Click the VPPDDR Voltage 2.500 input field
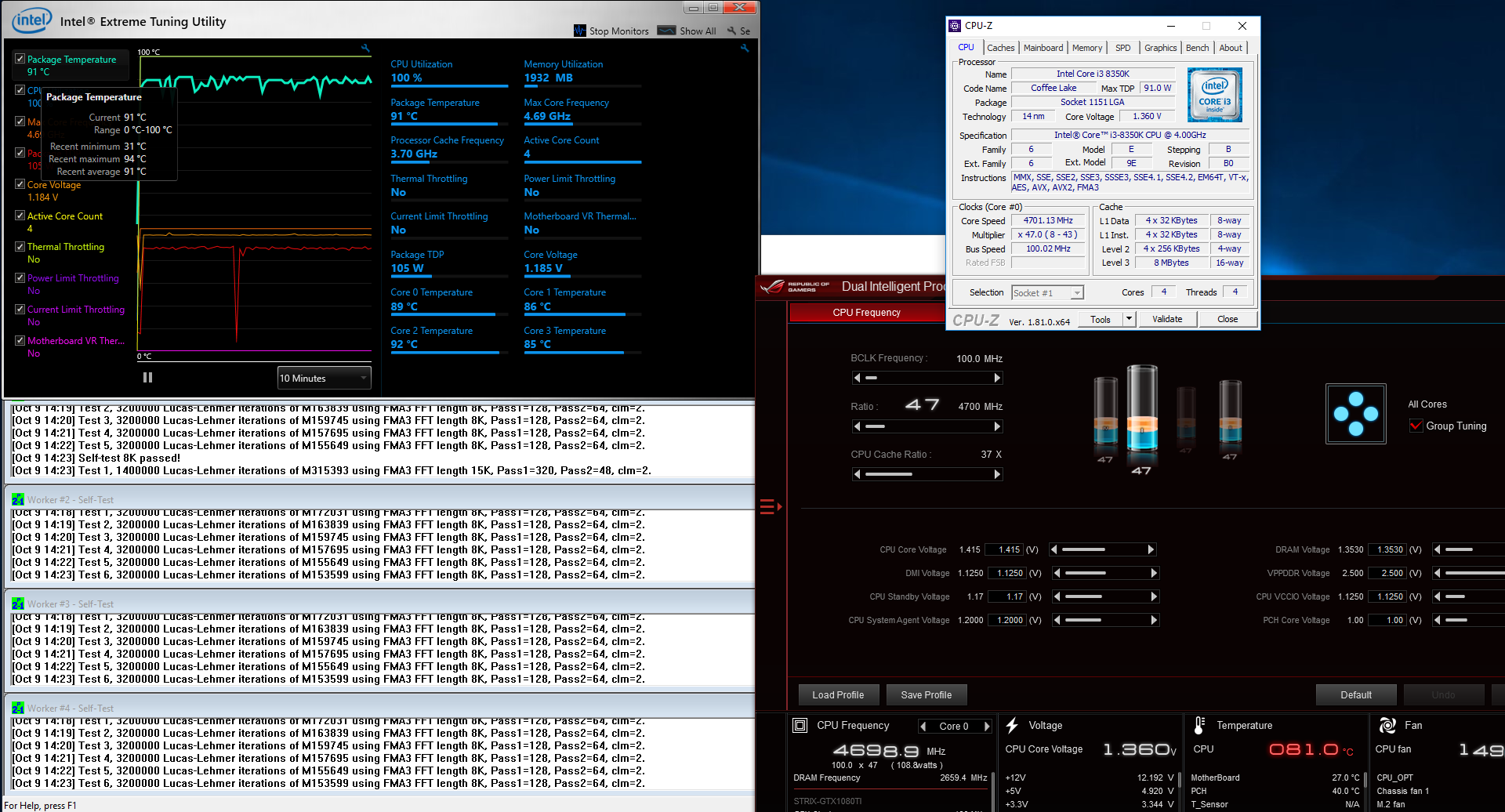This screenshot has width=1505, height=812. 1387,573
